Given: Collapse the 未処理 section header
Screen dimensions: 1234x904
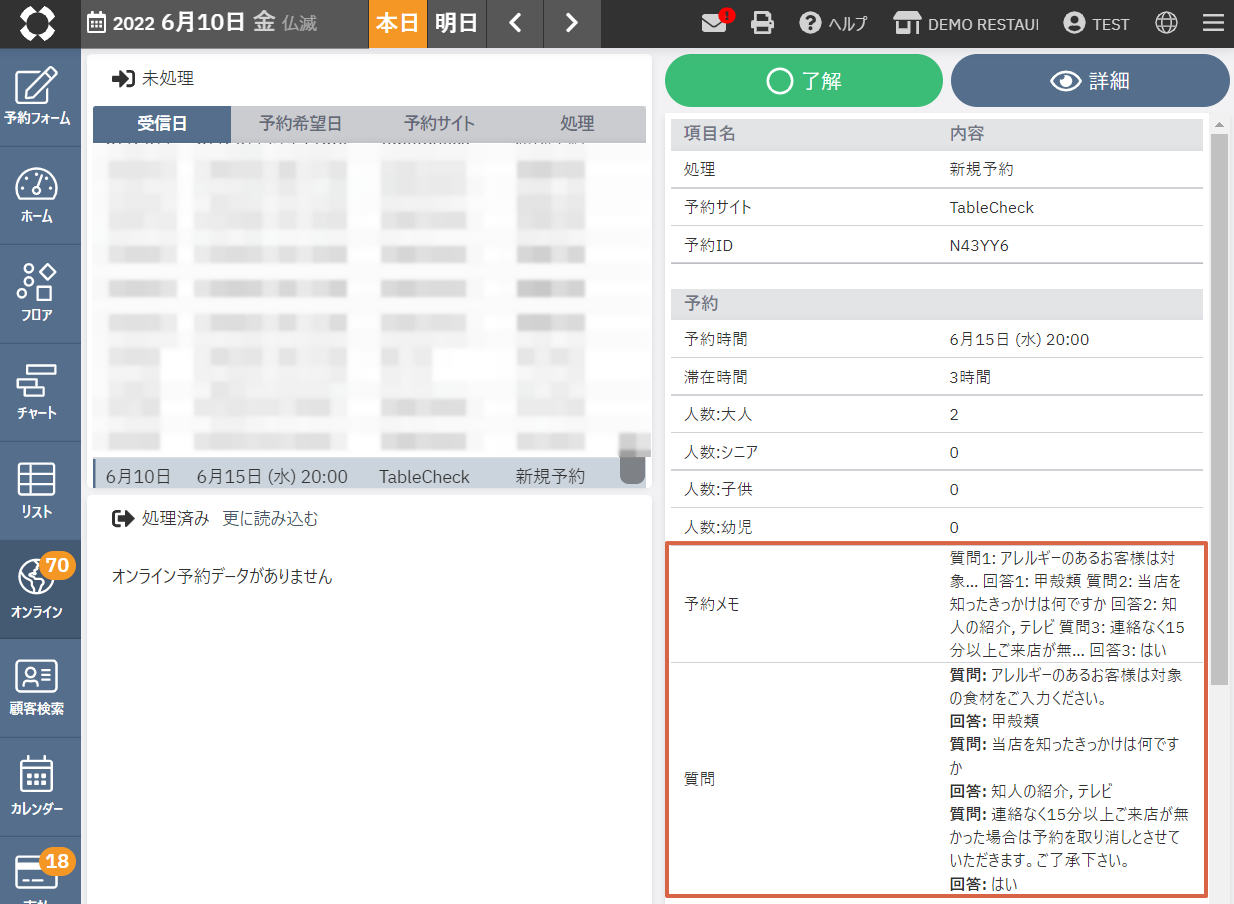Looking at the screenshot, I should [153, 78].
